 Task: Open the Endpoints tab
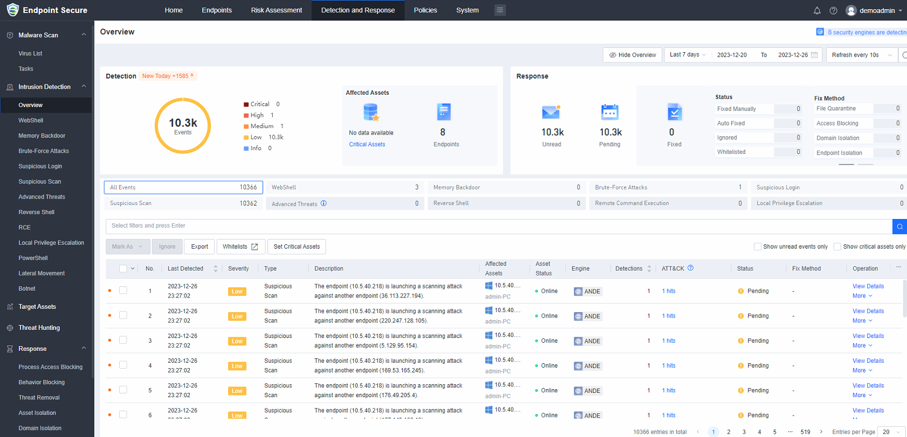tap(217, 10)
